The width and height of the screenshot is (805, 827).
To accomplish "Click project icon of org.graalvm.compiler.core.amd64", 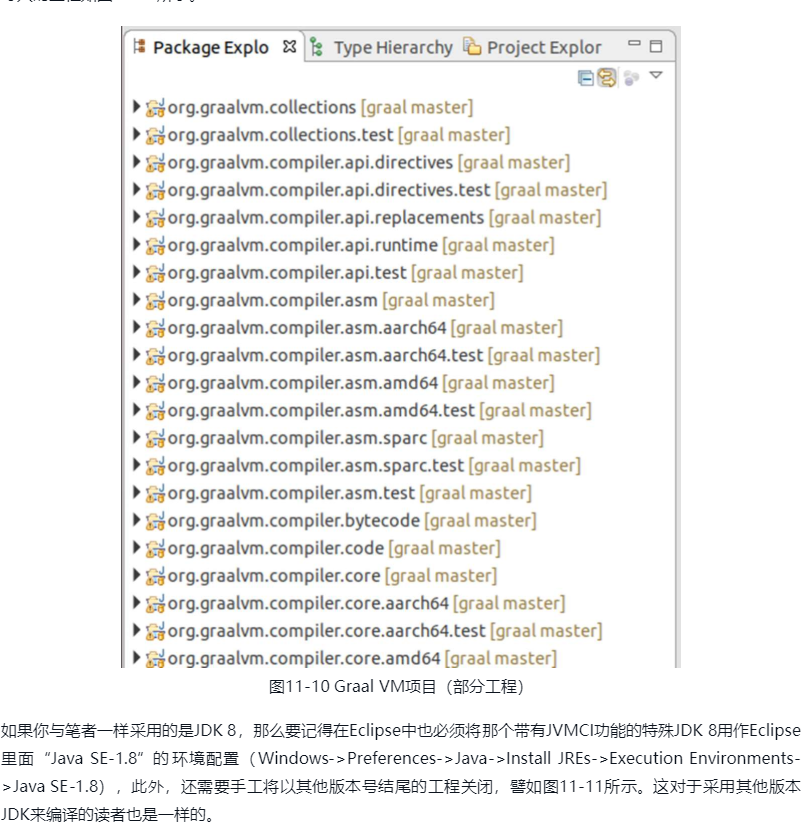I will pyautogui.click(x=155, y=658).
